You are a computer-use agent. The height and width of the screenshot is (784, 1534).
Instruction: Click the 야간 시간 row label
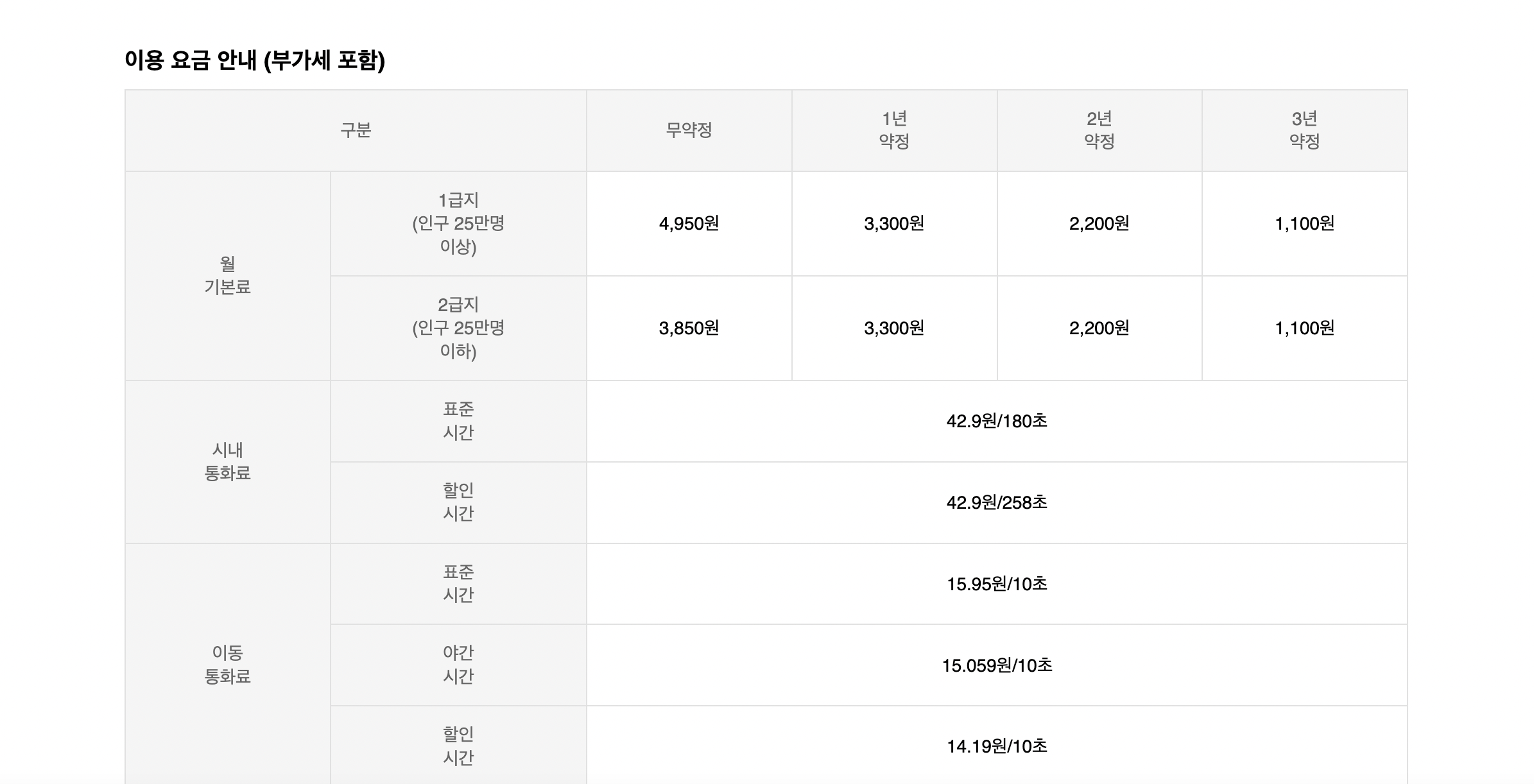[x=458, y=665]
